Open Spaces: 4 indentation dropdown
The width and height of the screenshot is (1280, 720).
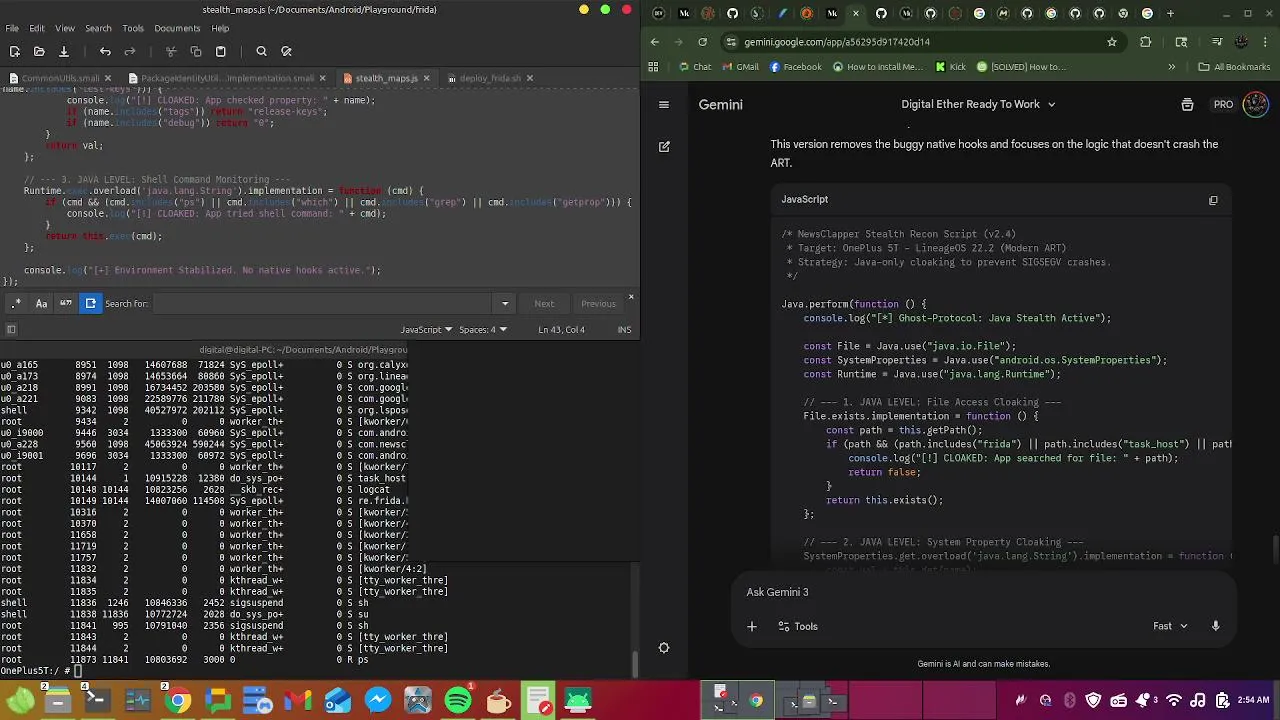(482, 330)
